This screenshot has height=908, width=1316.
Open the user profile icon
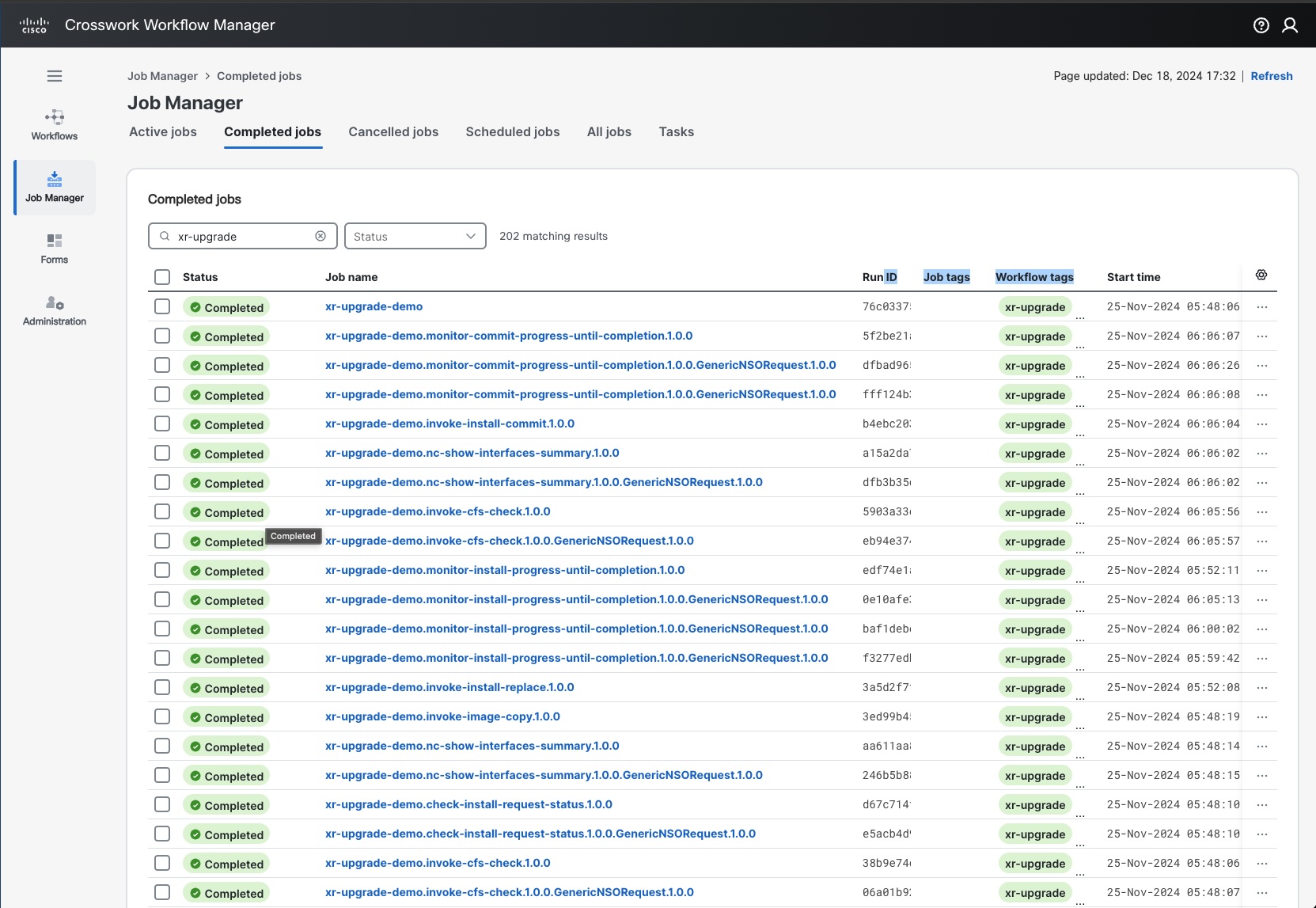pyautogui.click(x=1290, y=25)
